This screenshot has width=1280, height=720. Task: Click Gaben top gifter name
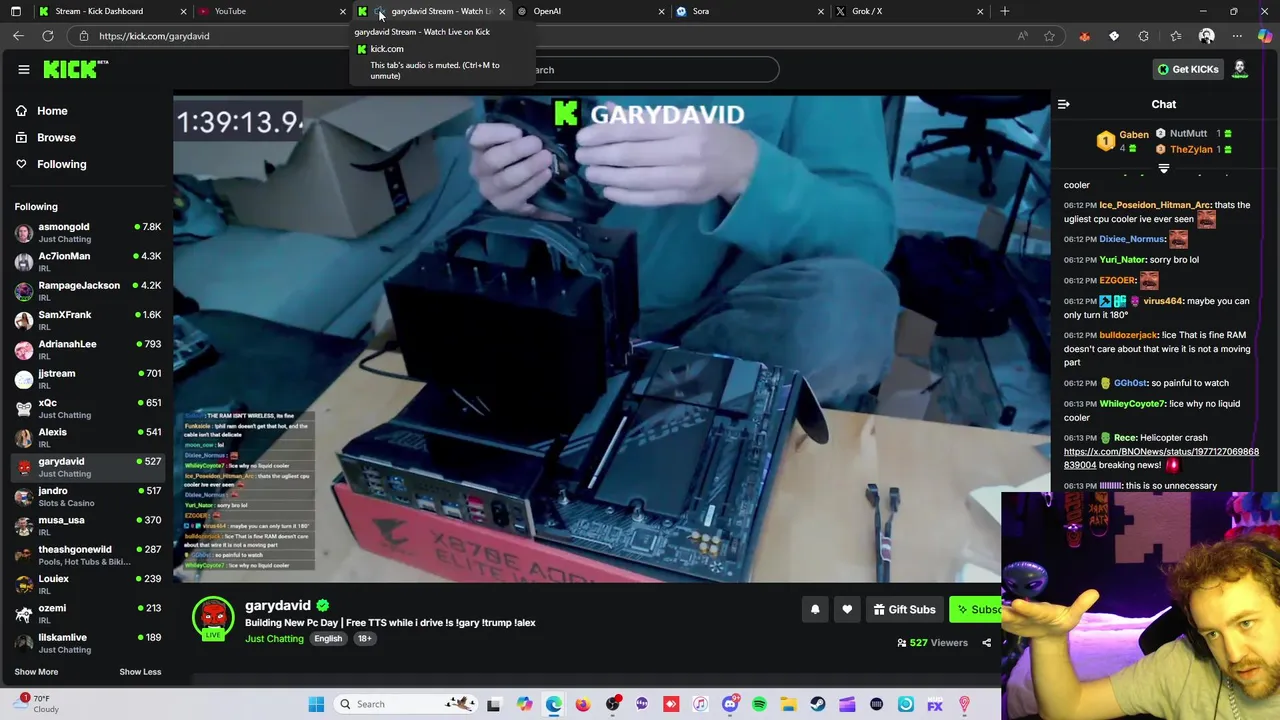coord(1133,134)
